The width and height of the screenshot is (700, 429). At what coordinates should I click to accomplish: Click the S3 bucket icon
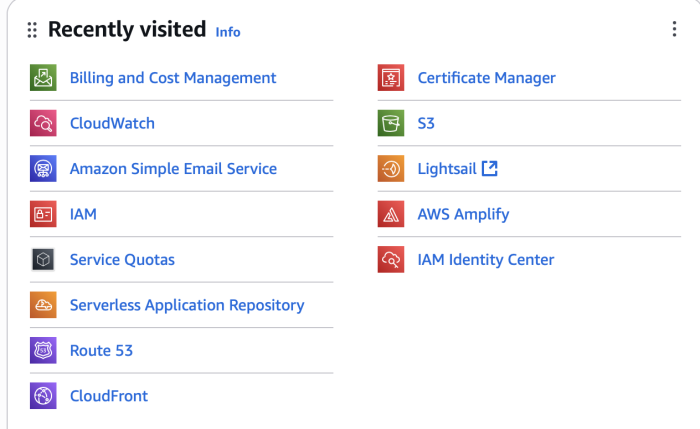(391, 123)
